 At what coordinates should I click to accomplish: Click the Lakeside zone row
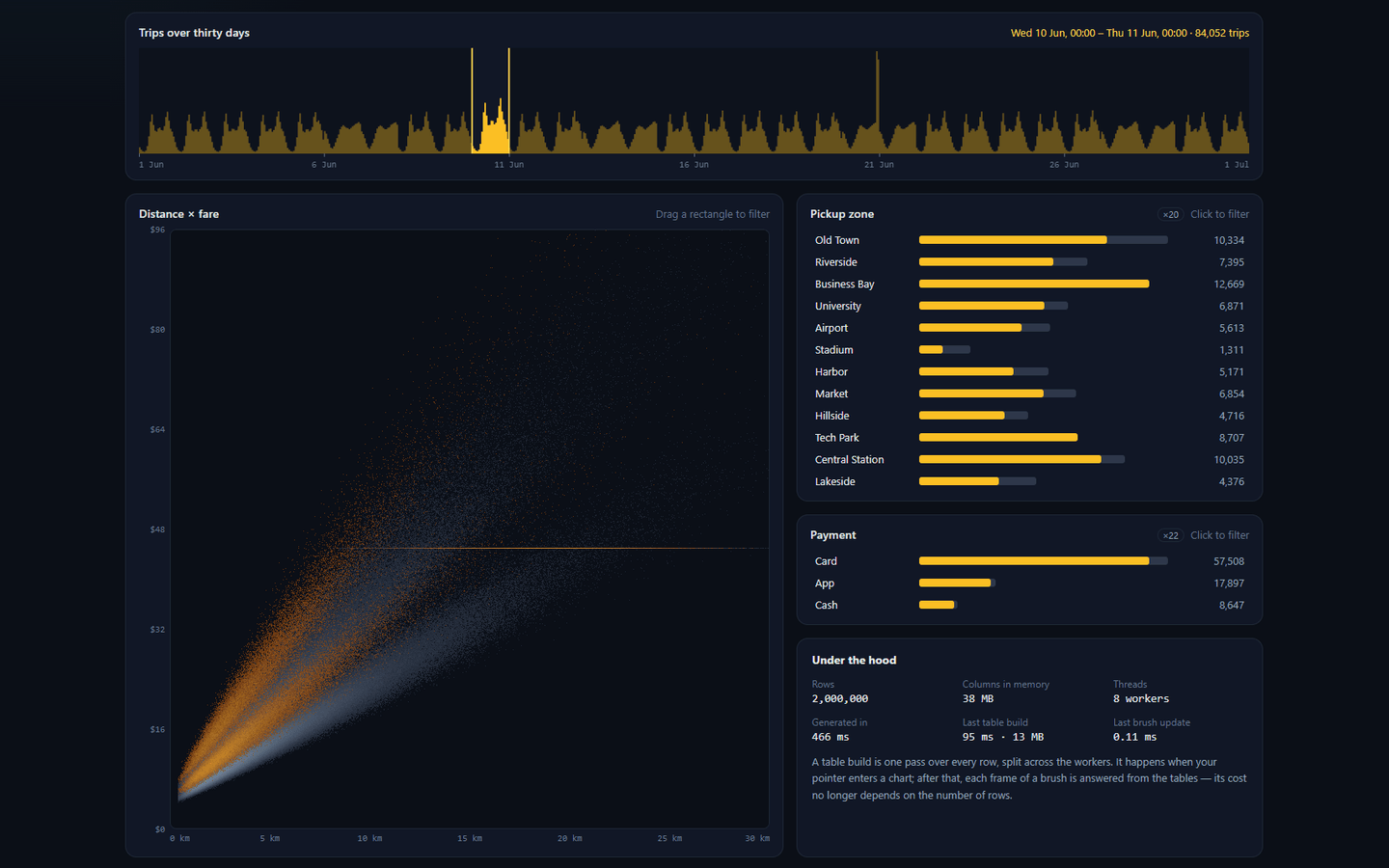[1029, 481]
